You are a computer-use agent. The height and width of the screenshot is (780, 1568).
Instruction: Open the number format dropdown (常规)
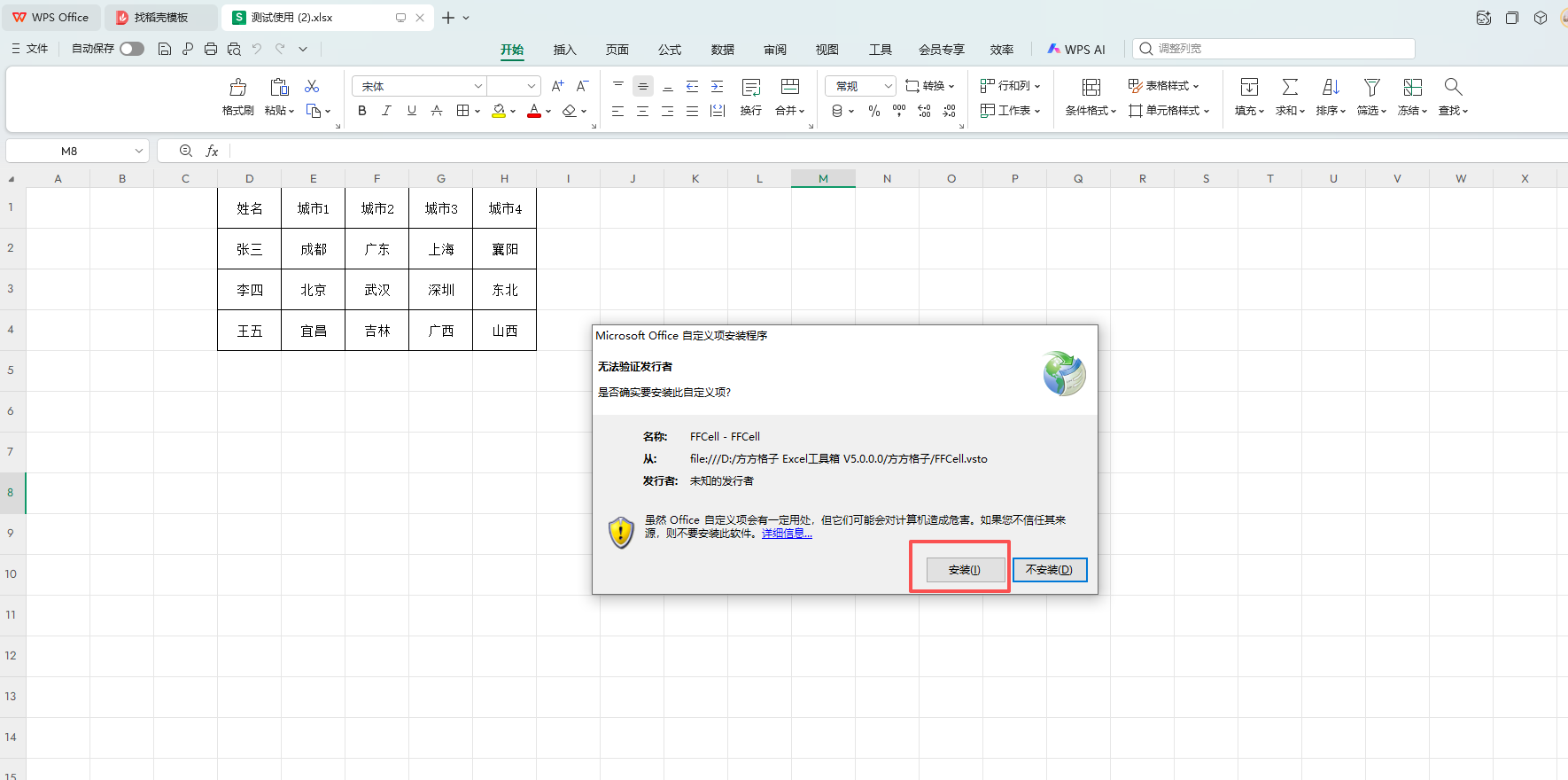click(x=888, y=86)
